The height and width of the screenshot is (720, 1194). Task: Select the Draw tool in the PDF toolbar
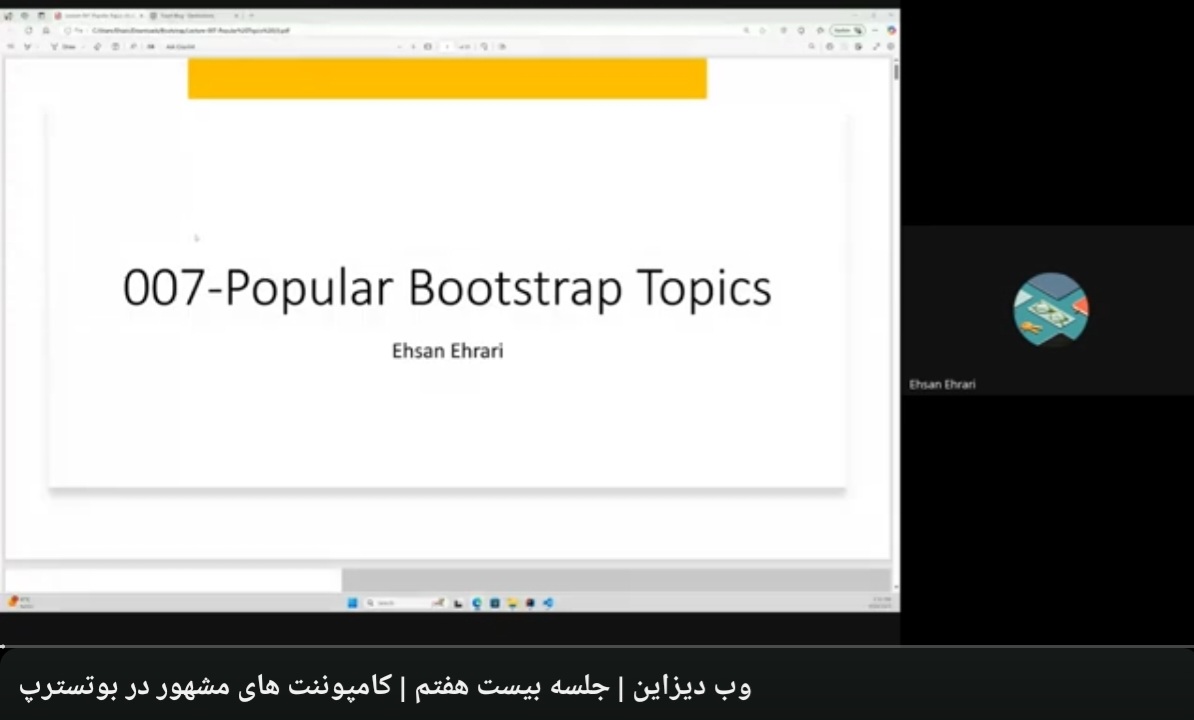(x=64, y=46)
